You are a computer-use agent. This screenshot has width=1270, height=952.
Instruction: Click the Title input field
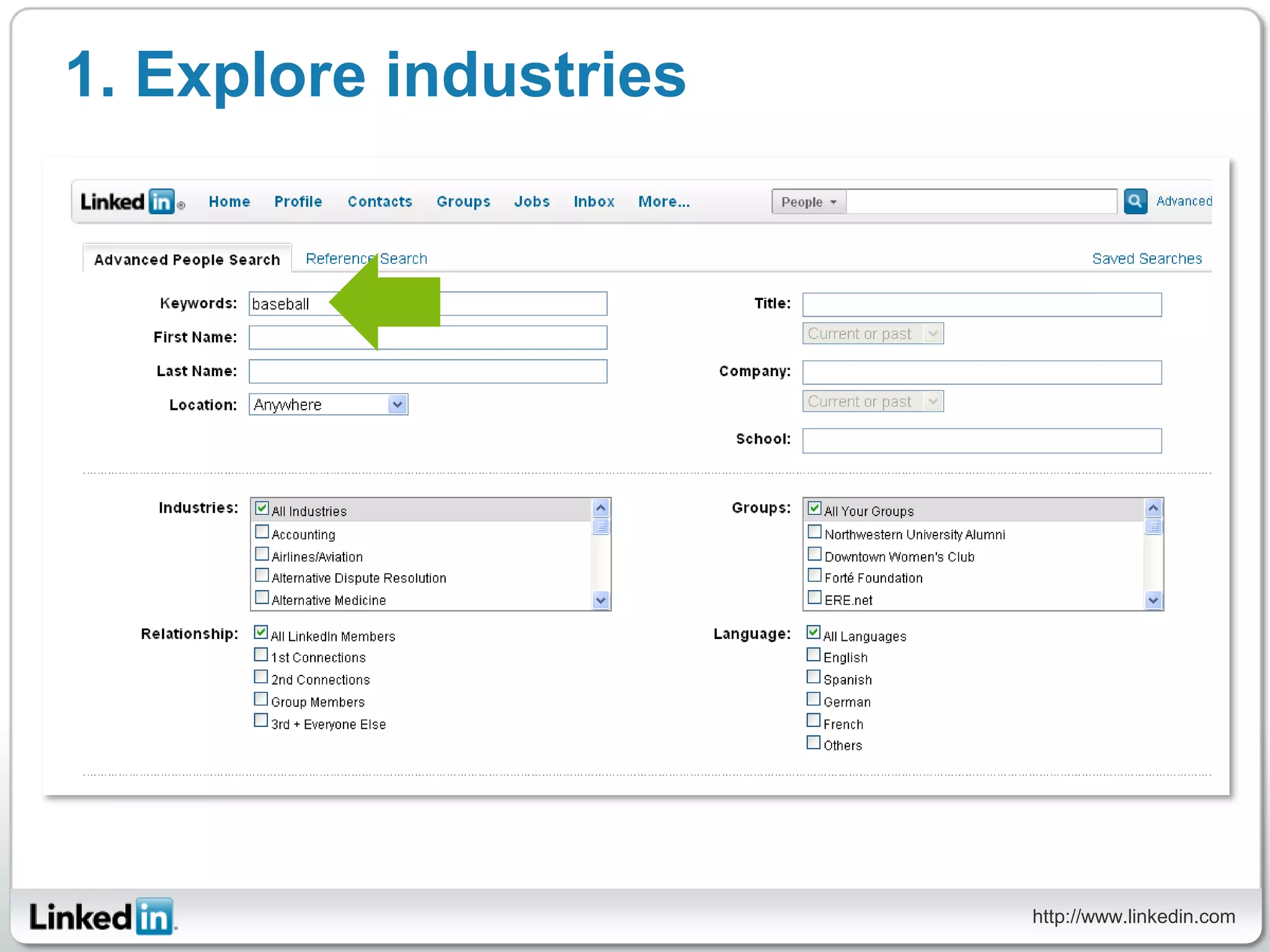(x=982, y=304)
